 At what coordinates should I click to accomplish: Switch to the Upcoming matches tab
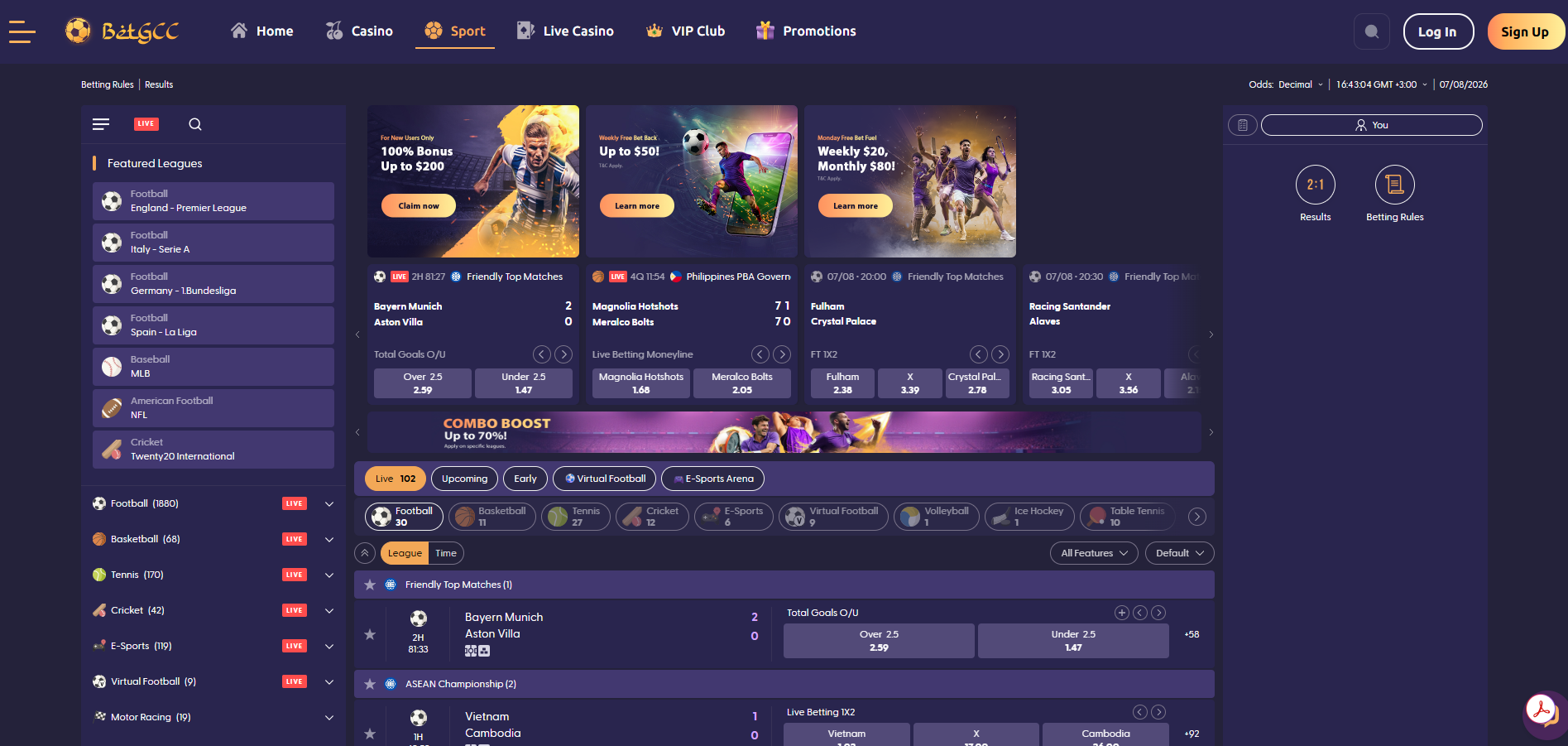(x=464, y=479)
